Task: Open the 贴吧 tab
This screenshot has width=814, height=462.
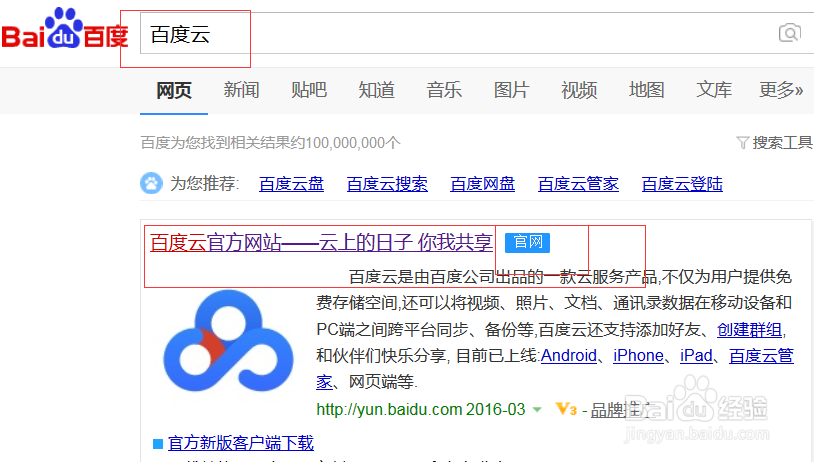Action: 309,90
